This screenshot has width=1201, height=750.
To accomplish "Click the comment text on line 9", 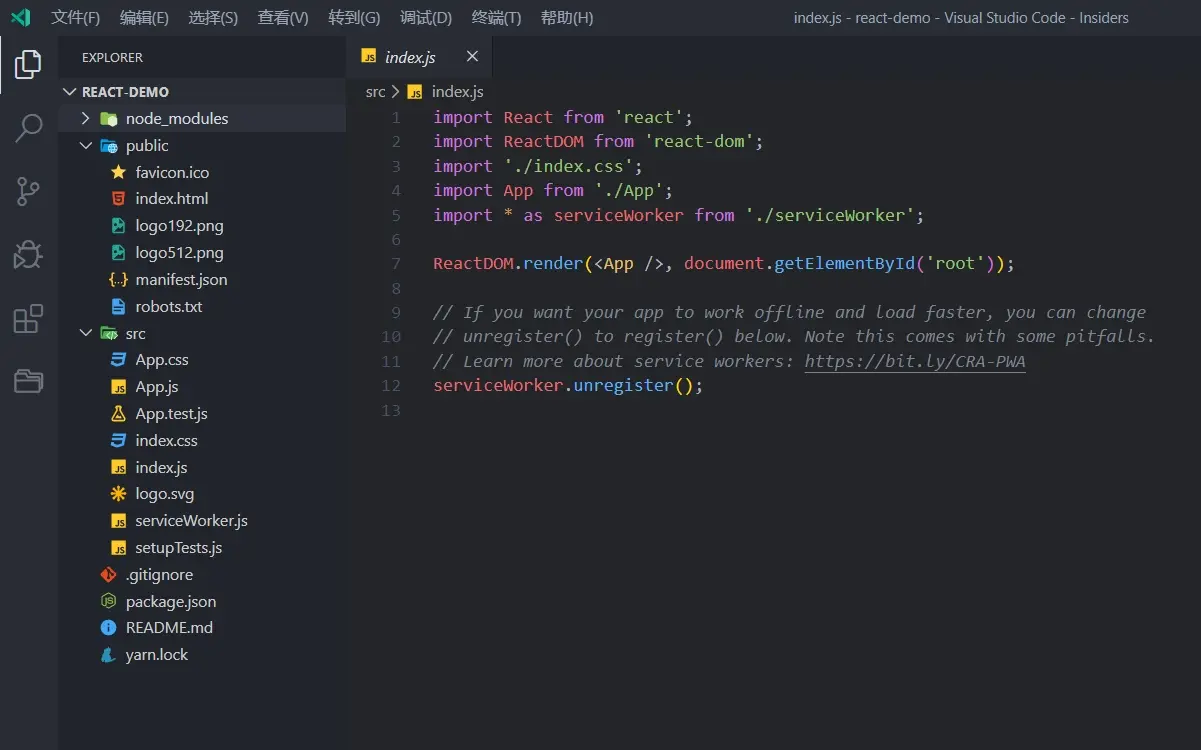I will 790,312.
